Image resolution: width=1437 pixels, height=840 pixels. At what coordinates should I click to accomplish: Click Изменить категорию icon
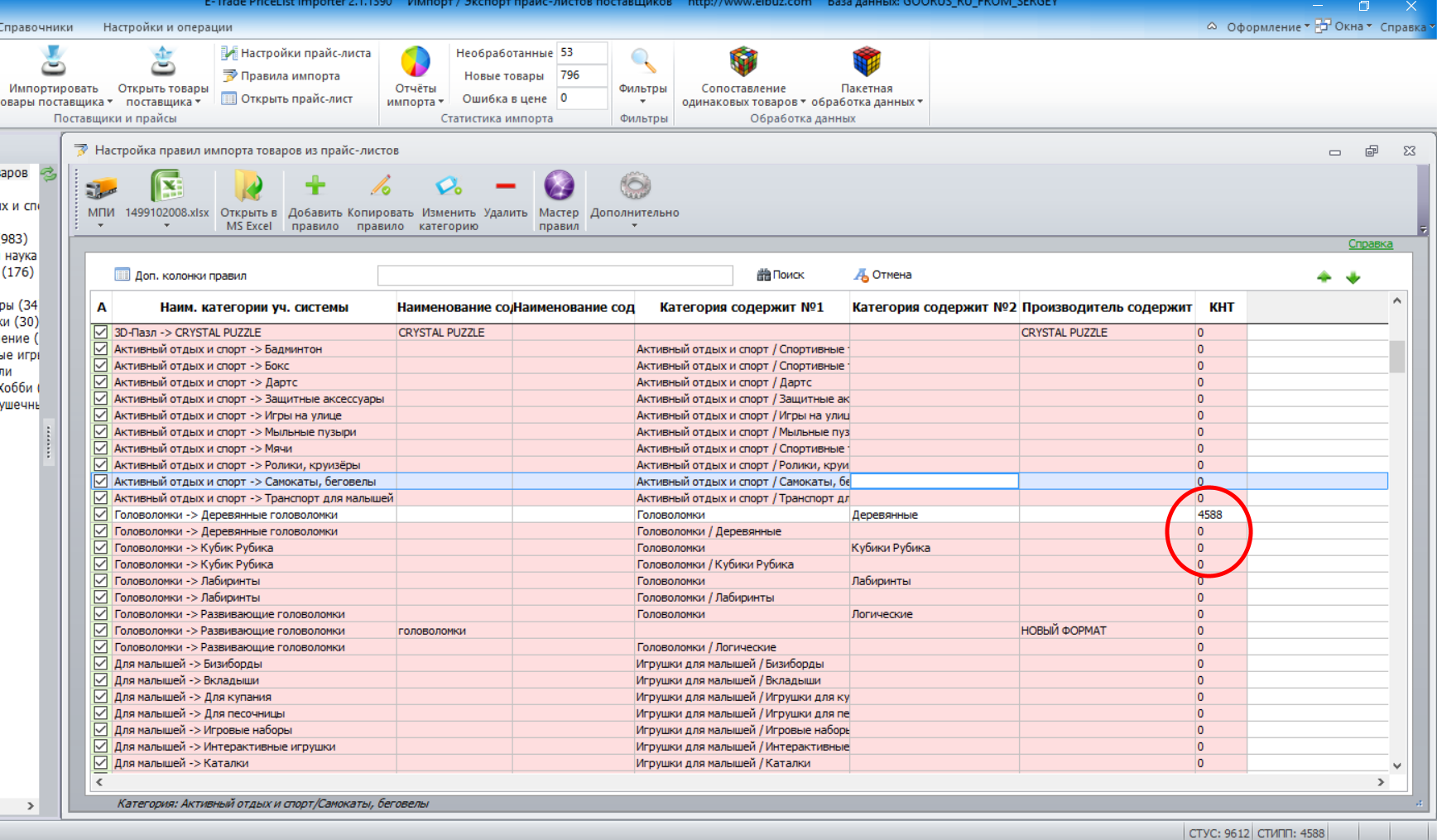449,185
